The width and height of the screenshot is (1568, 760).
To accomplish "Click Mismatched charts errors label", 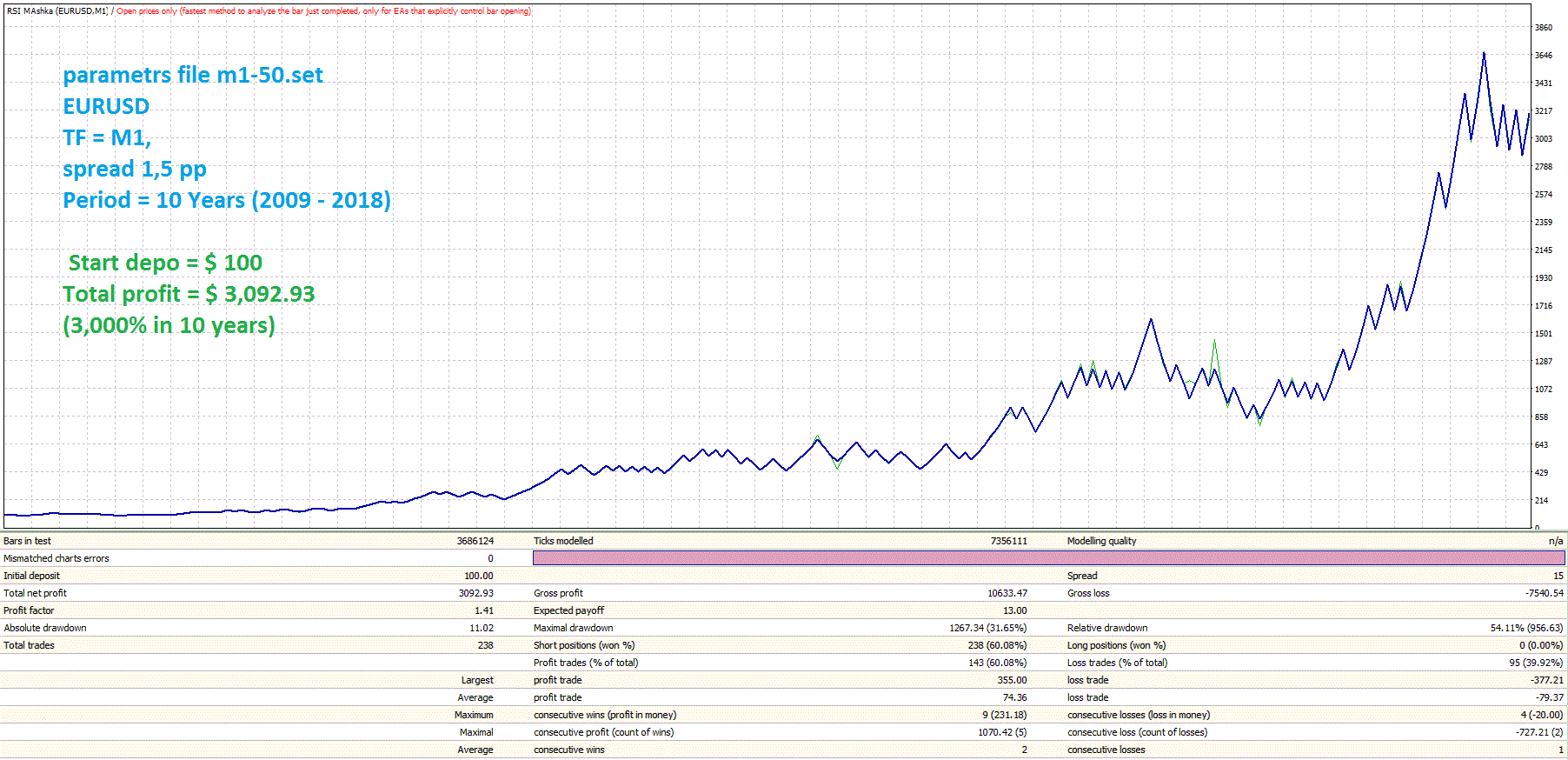I will coord(56,558).
